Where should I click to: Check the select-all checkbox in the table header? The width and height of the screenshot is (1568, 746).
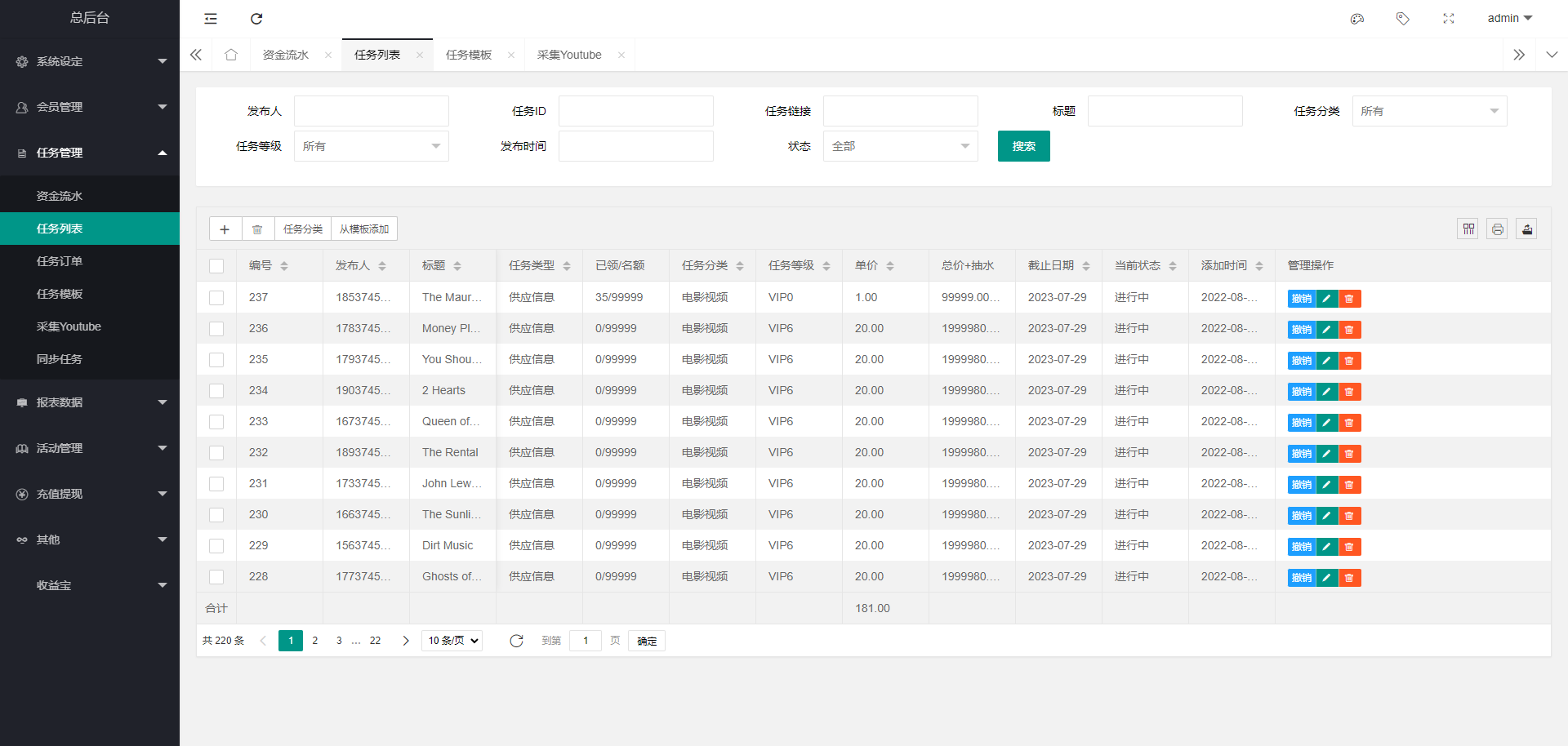[x=216, y=266]
